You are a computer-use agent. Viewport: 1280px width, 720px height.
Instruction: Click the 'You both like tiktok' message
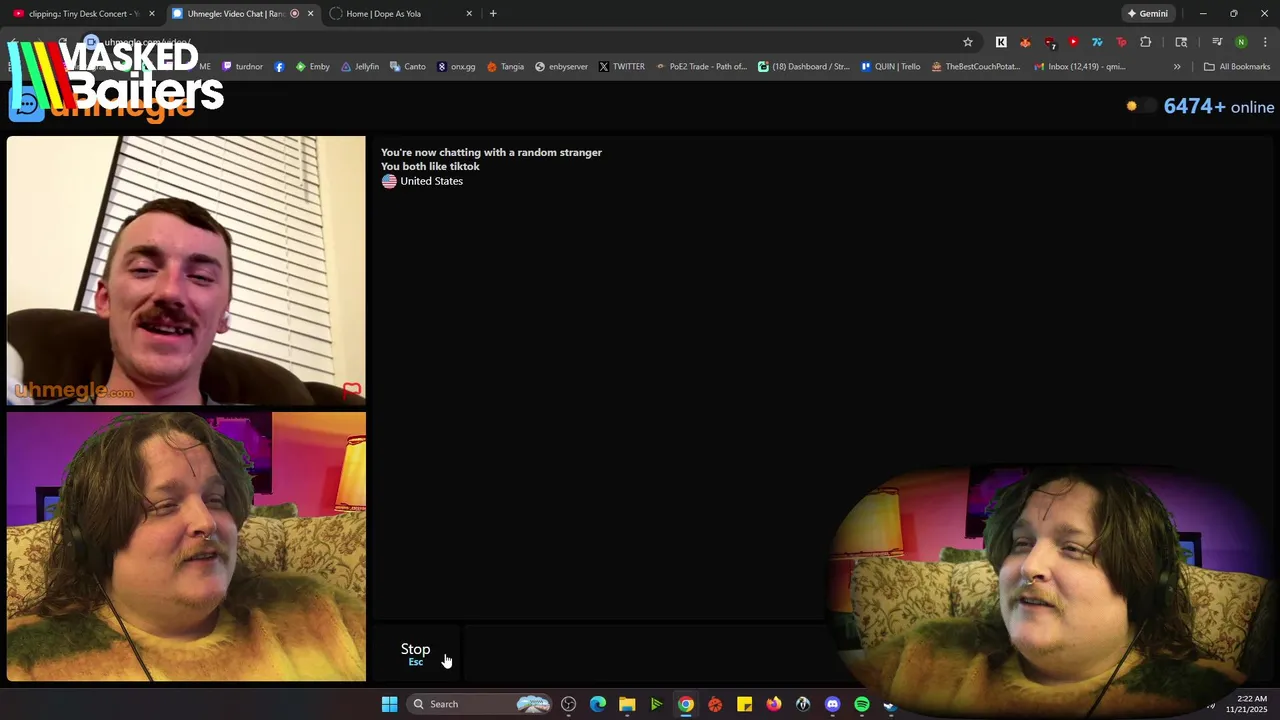pos(430,166)
